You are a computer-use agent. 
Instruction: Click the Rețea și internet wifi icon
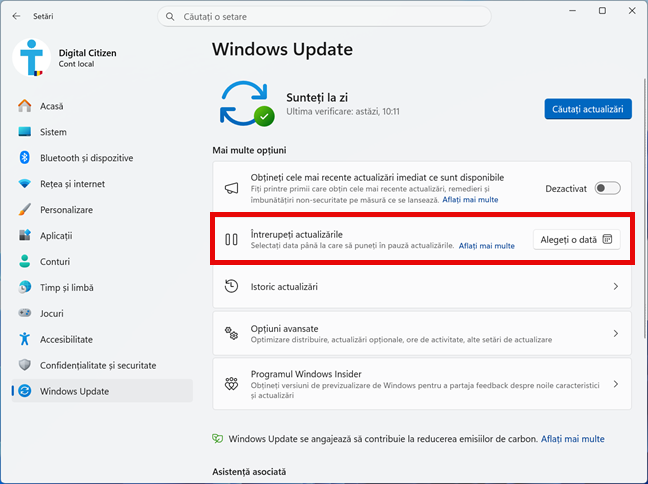click(25, 184)
